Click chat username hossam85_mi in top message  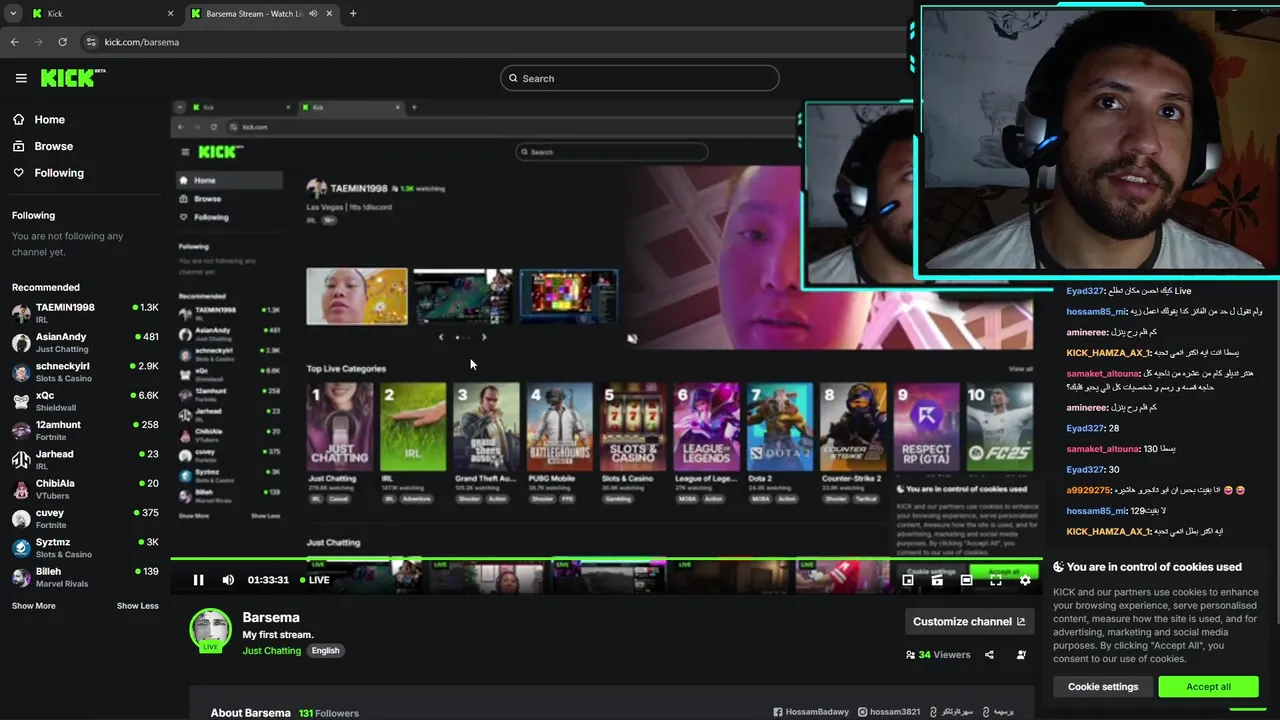pyautogui.click(x=1096, y=311)
